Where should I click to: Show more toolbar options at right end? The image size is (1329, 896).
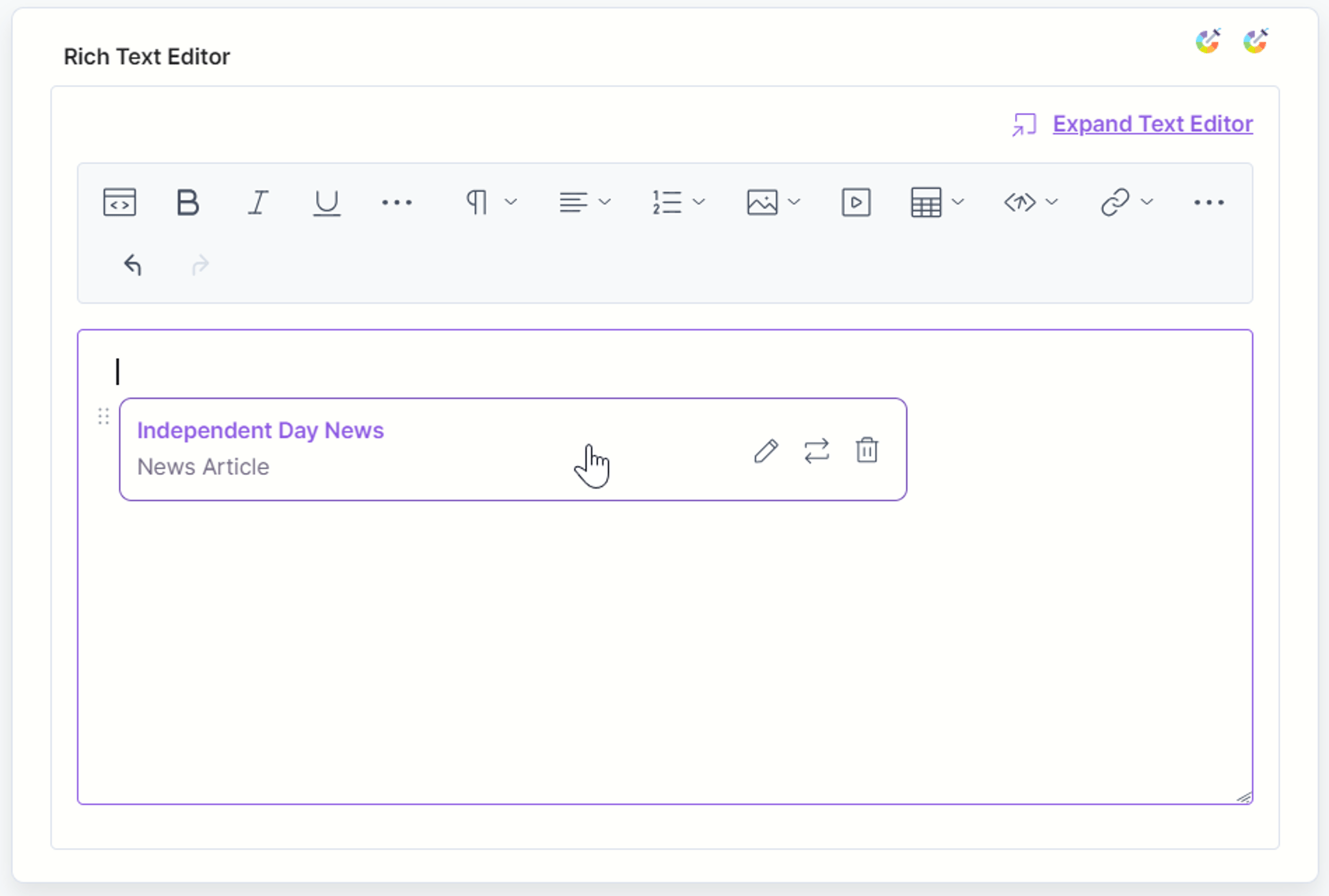click(x=1209, y=202)
